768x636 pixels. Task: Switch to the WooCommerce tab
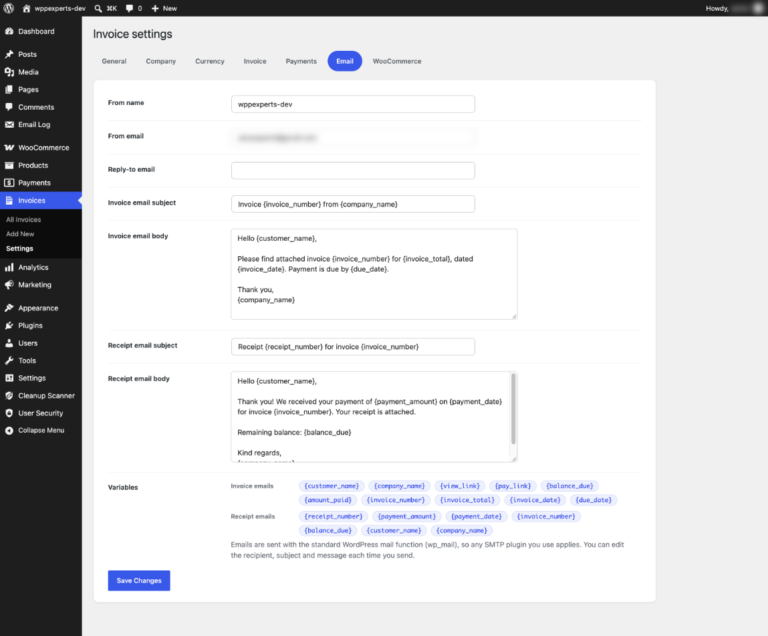pyautogui.click(x=397, y=61)
